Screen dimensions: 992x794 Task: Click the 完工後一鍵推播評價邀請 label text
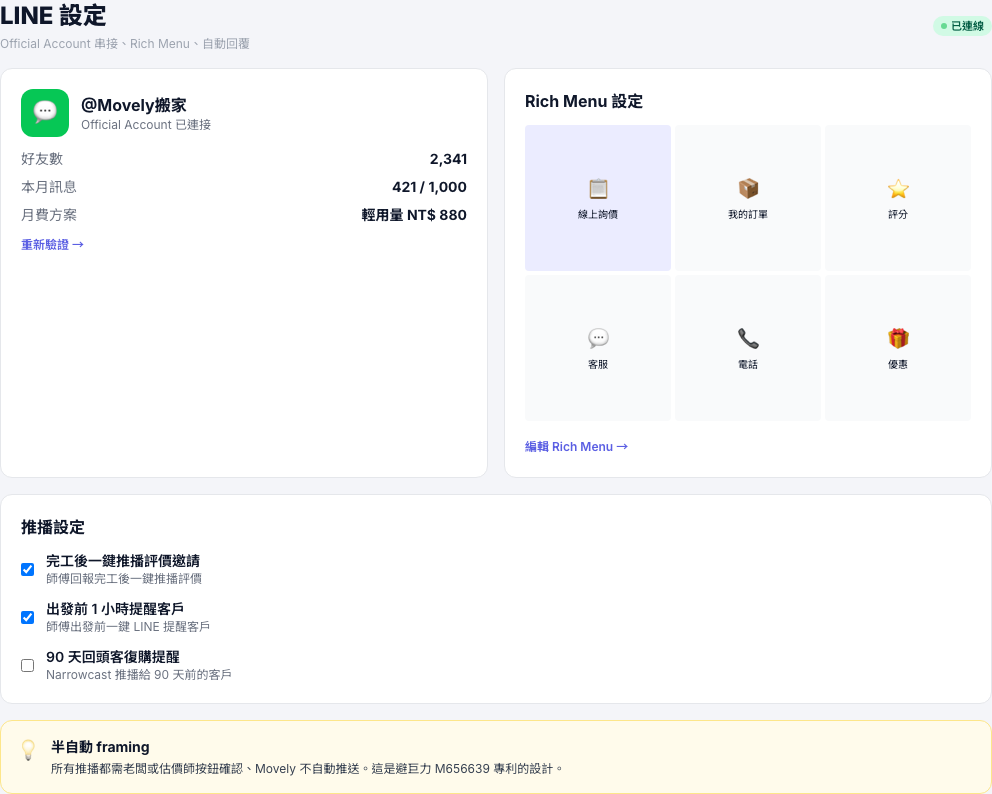coord(123,561)
